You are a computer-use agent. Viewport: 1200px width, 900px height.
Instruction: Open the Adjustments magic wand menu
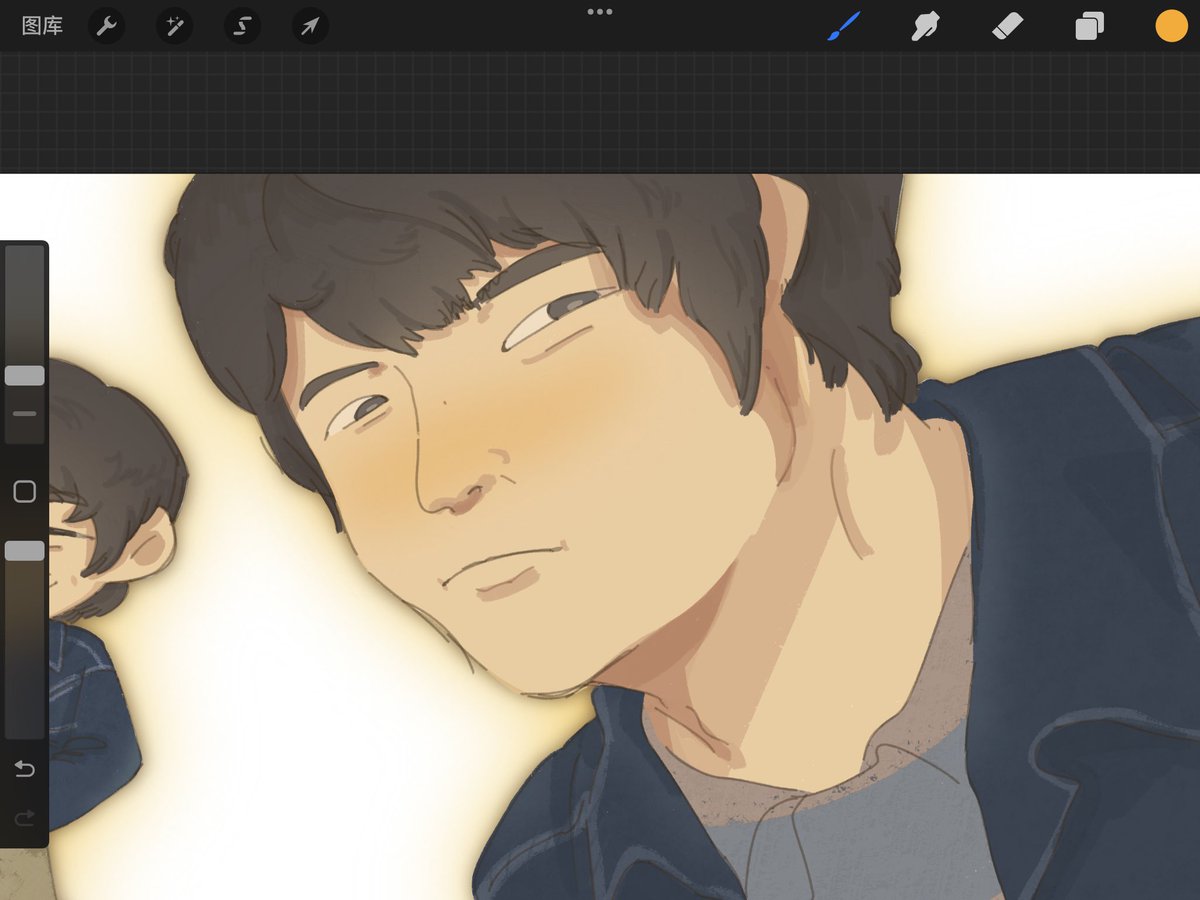pos(174,26)
